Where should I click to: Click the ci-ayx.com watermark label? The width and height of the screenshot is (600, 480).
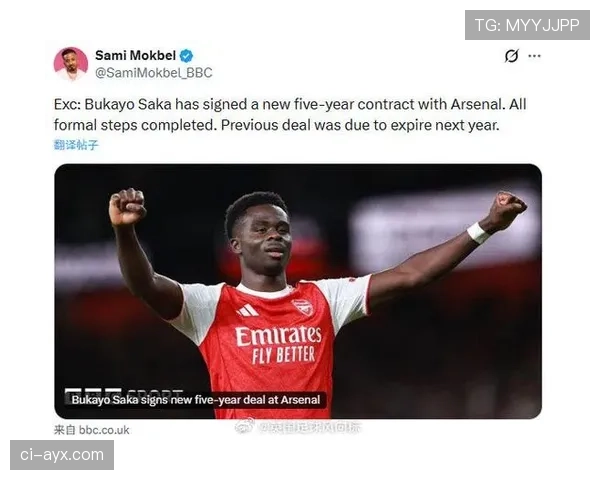point(62,455)
